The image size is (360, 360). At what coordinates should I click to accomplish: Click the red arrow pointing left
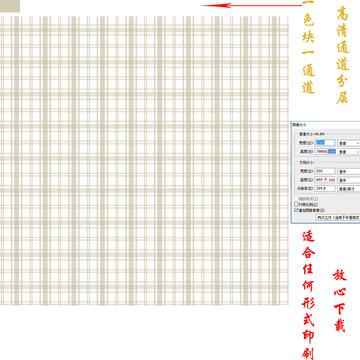(x=252, y=5)
